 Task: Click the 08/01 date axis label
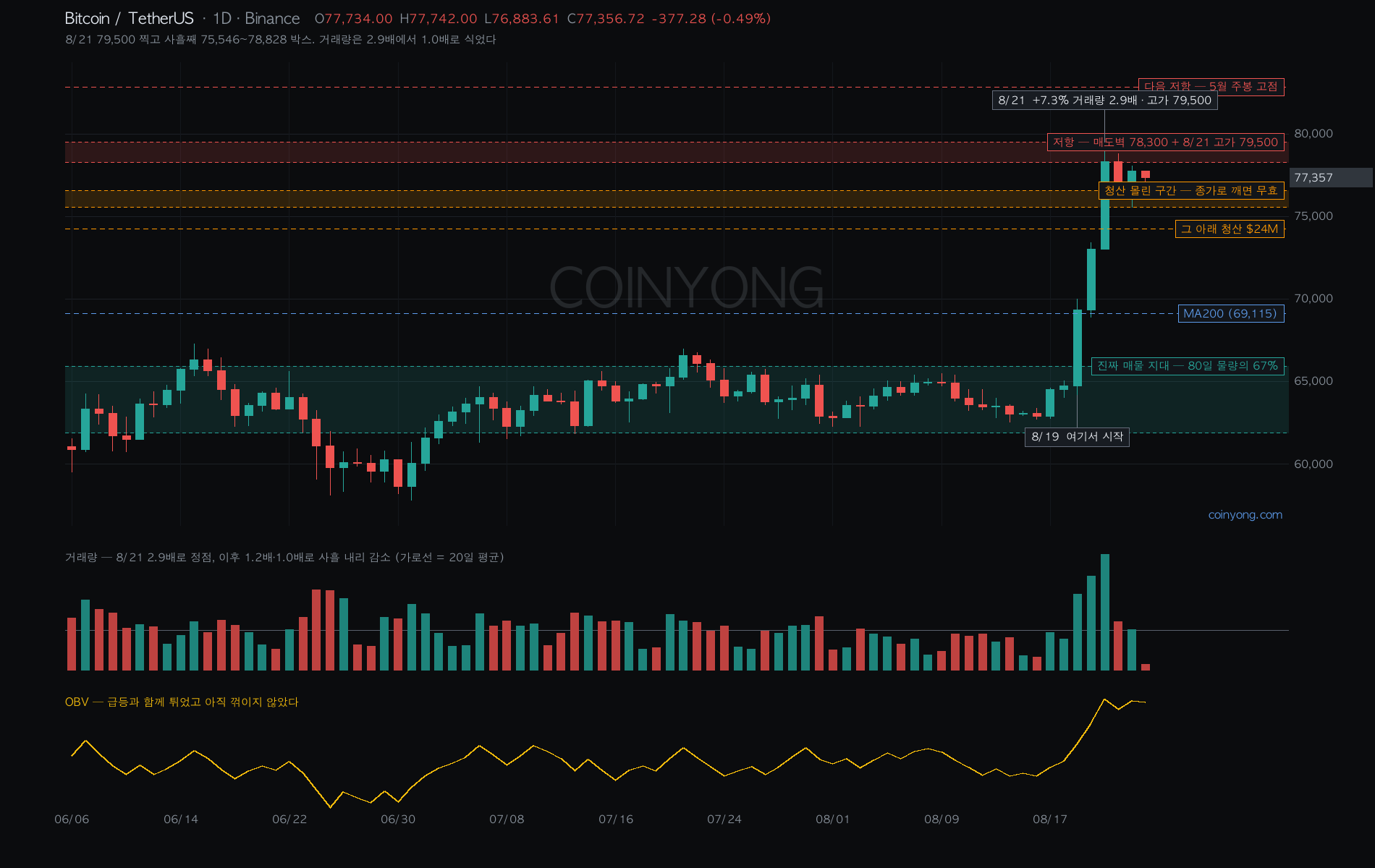[x=833, y=820]
